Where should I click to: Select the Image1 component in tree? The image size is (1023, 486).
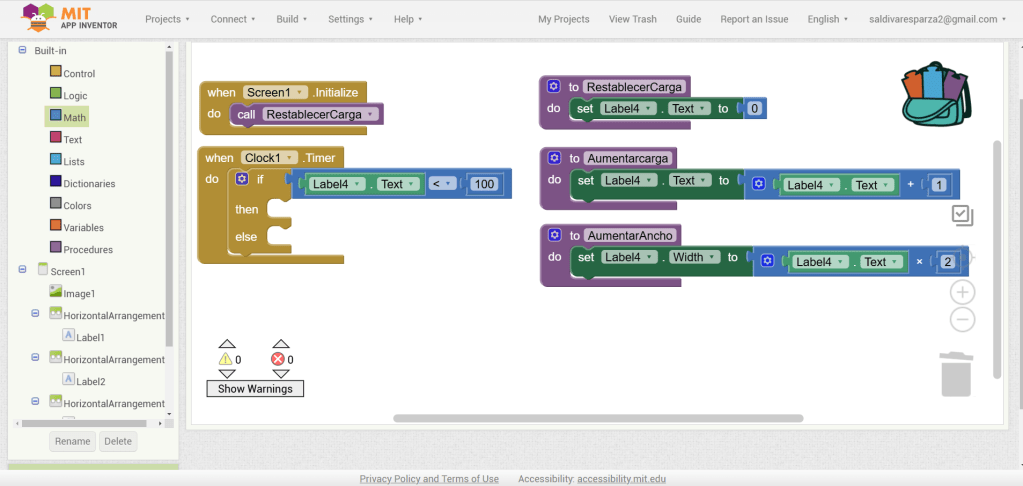coord(78,293)
